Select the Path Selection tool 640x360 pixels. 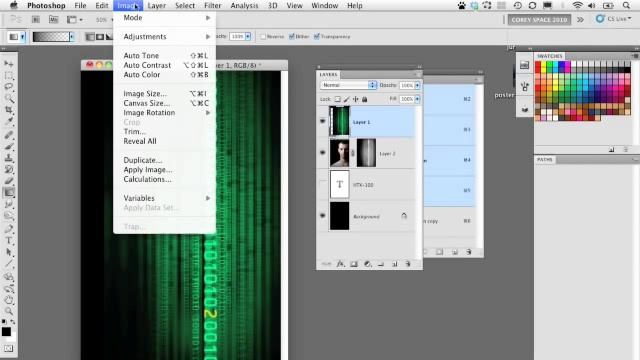tap(9, 252)
